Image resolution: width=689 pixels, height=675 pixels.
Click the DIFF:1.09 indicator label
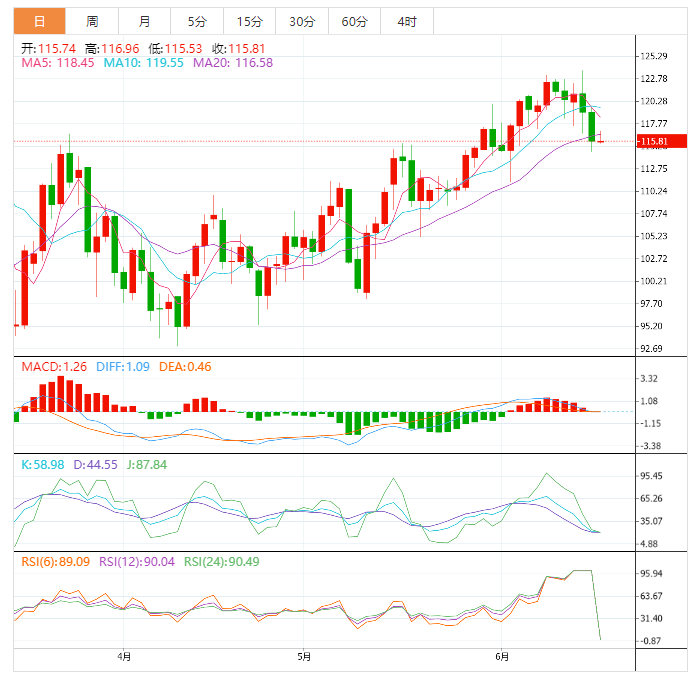point(123,367)
